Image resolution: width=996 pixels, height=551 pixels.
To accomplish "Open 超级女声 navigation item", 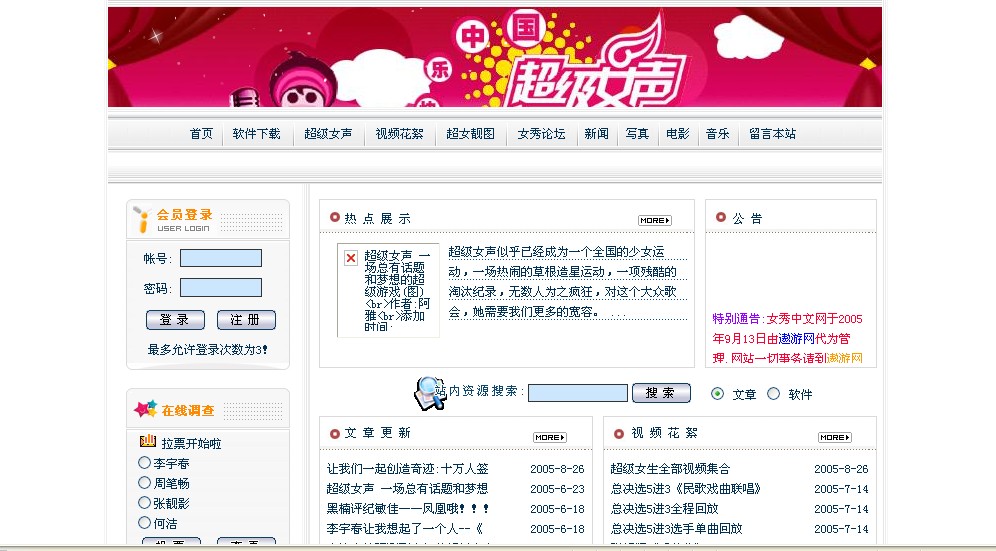I will click(x=328, y=133).
